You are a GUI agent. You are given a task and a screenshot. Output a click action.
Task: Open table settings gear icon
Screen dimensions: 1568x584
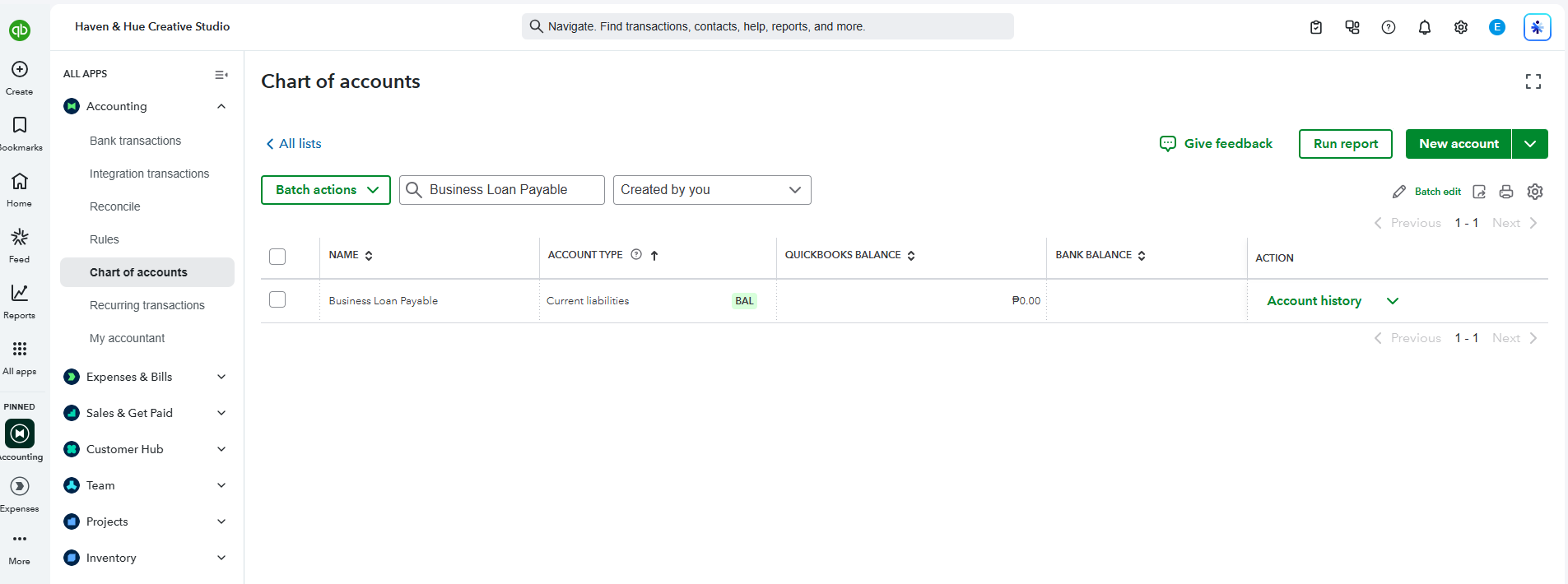(x=1535, y=192)
